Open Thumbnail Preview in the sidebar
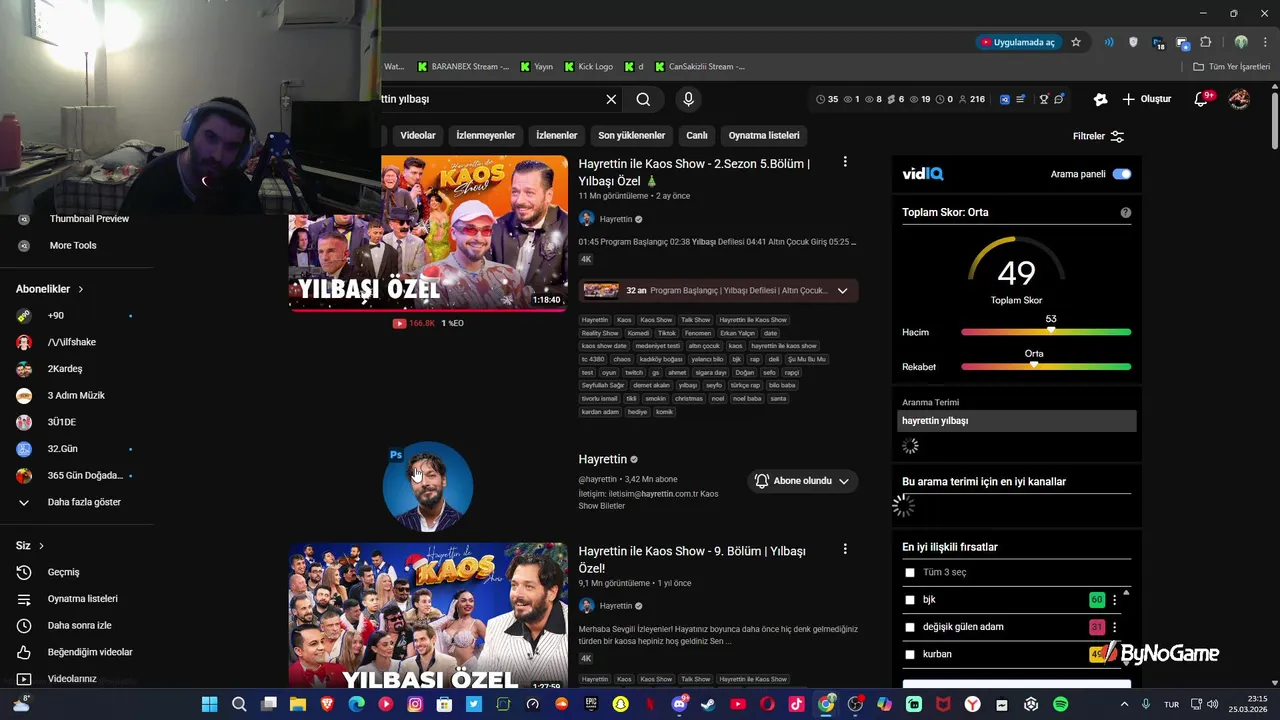The image size is (1280, 720). [x=89, y=219]
